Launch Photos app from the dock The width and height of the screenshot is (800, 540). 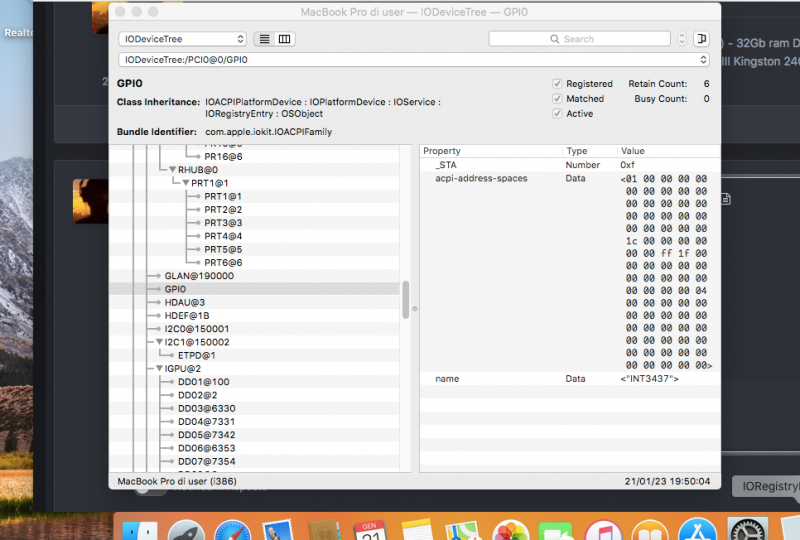[x=512, y=532]
